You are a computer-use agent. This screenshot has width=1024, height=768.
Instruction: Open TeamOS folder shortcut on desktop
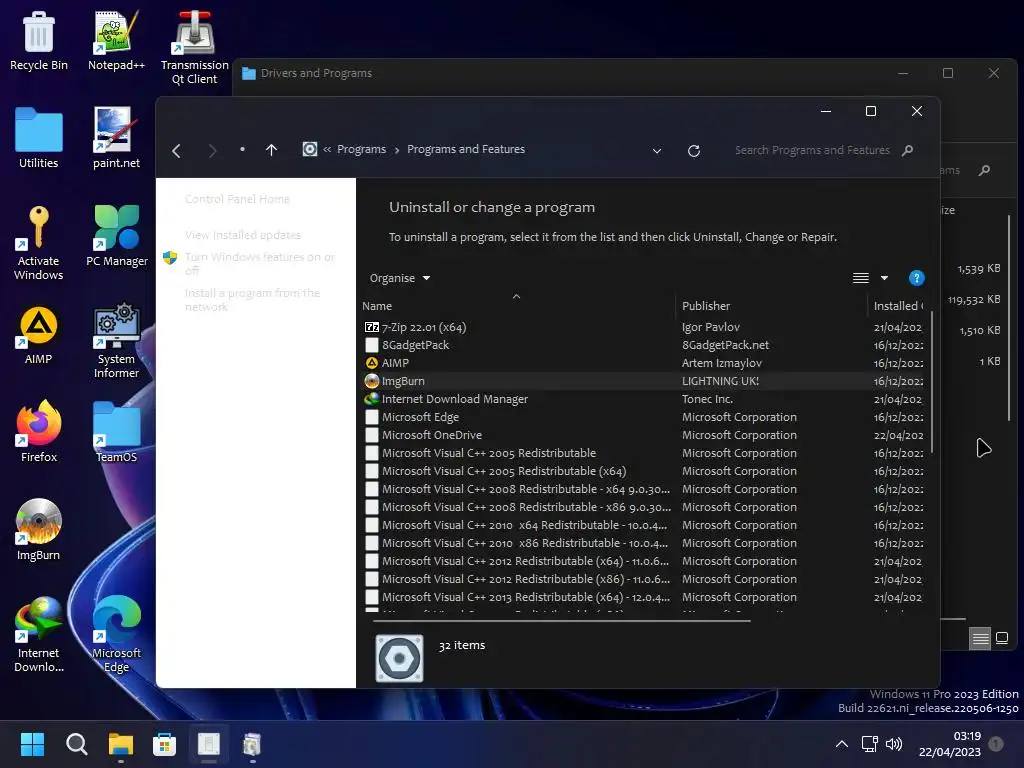click(x=116, y=432)
